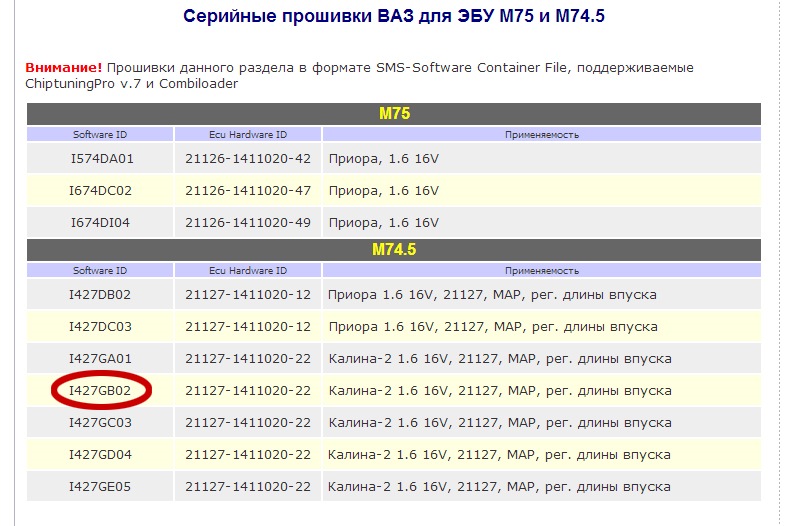Click the applicability text in the I674DI04 row
This screenshot has width=788, height=526.
click(x=383, y=223)
